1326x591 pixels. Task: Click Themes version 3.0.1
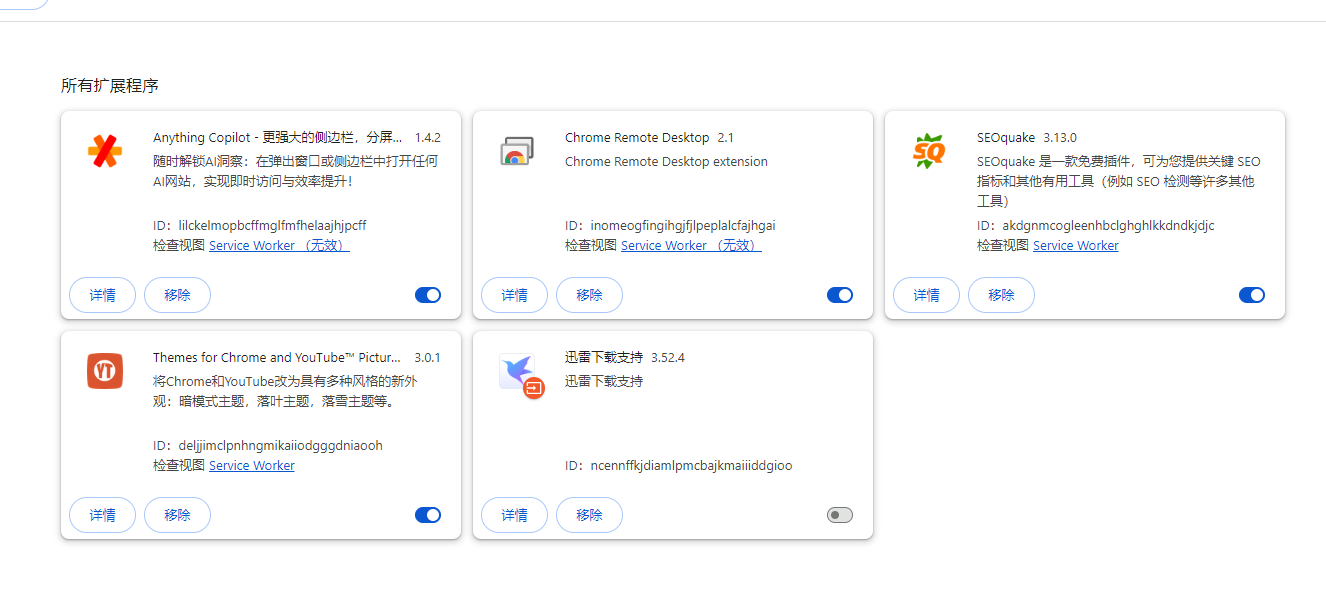[428, 358]
